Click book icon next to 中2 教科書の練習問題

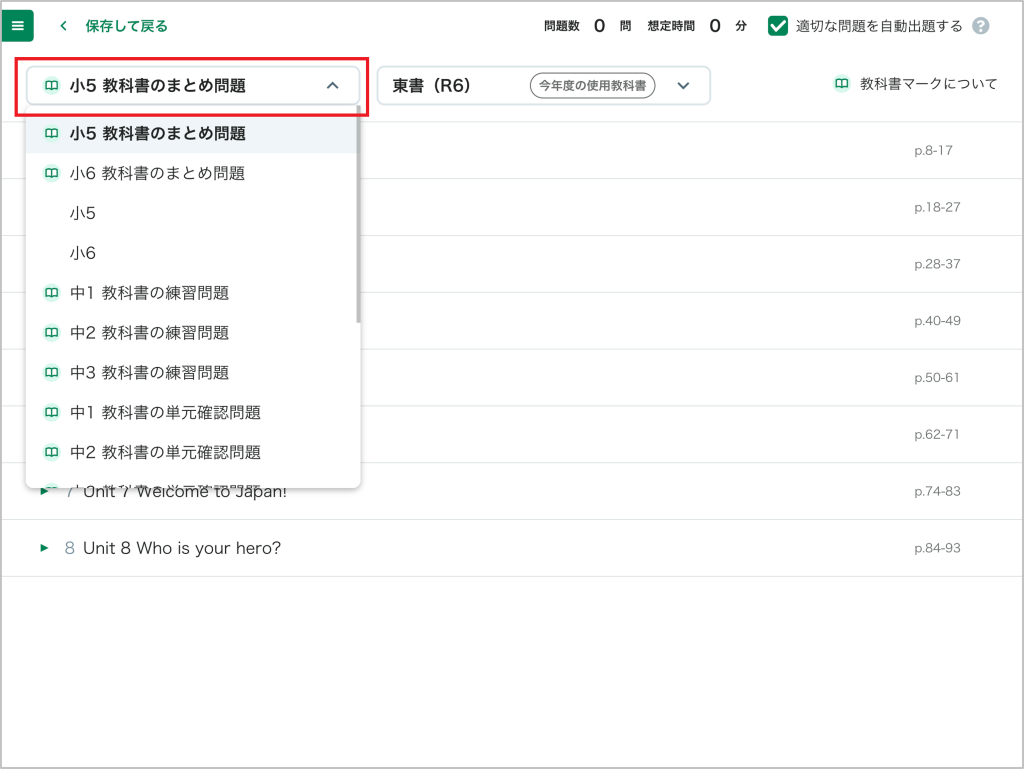point(51,332)
